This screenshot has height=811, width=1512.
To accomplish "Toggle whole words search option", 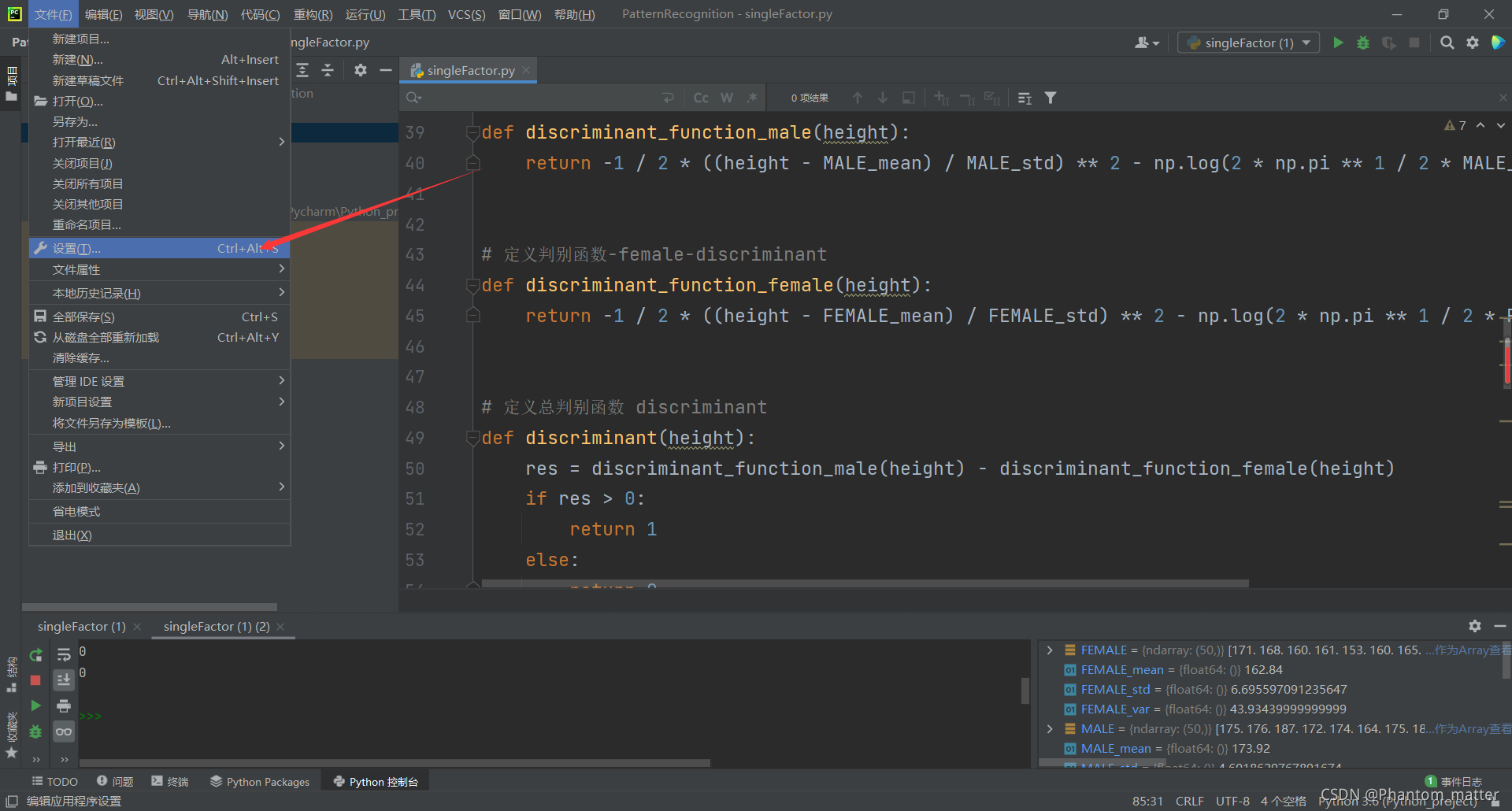I will (727, 98).
